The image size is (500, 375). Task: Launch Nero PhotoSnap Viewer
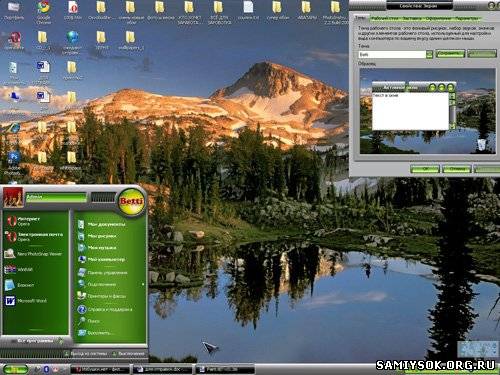[x=34, y=254]
